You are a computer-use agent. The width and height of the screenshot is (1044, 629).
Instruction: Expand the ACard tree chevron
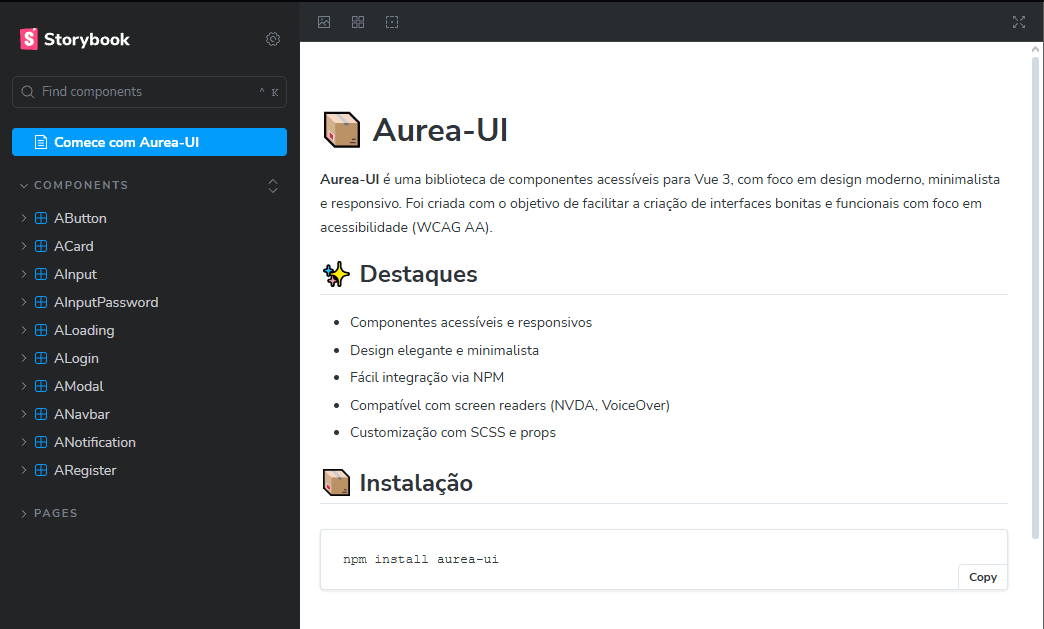[x=24, y=246]
